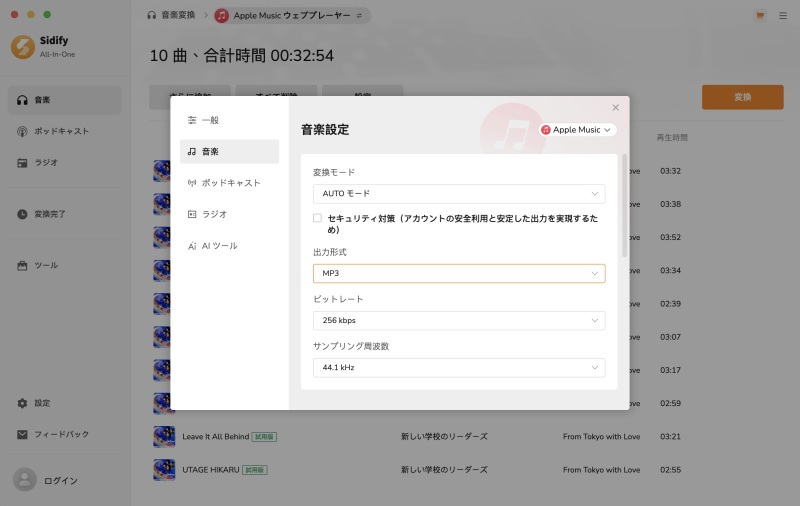Click the macOS green fullscreen button
Screen dimensions: 800x506
47,15
